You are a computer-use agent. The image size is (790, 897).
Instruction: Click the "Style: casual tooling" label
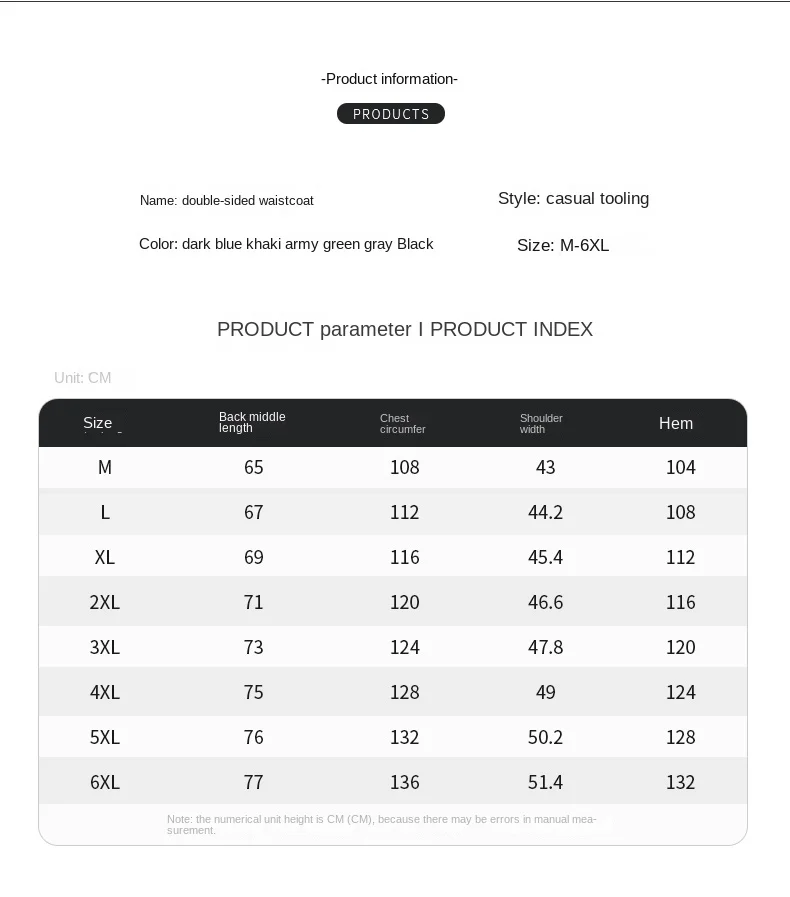click(573, 198)
